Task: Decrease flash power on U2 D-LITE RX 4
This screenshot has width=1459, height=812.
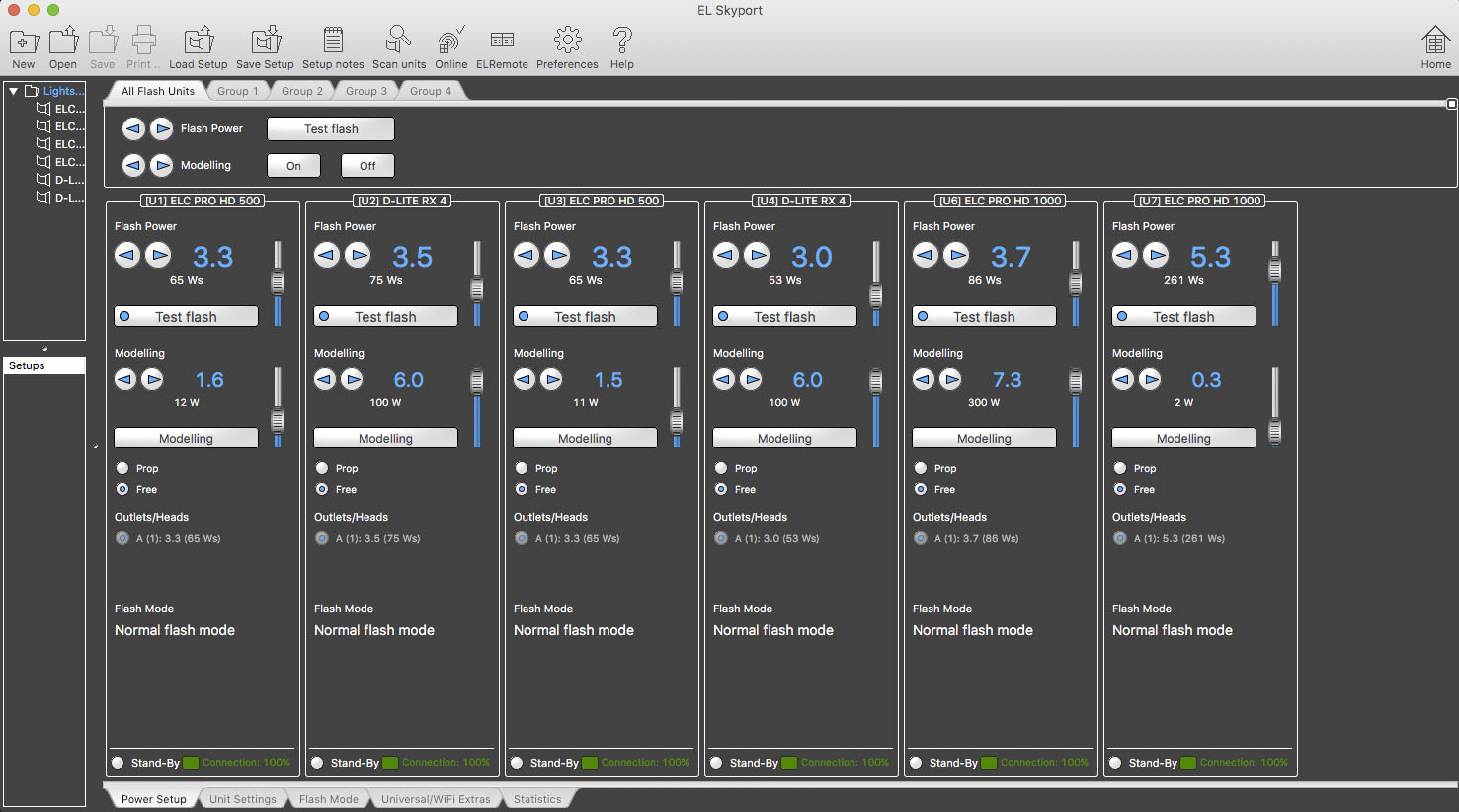Action: coord(327,256)
